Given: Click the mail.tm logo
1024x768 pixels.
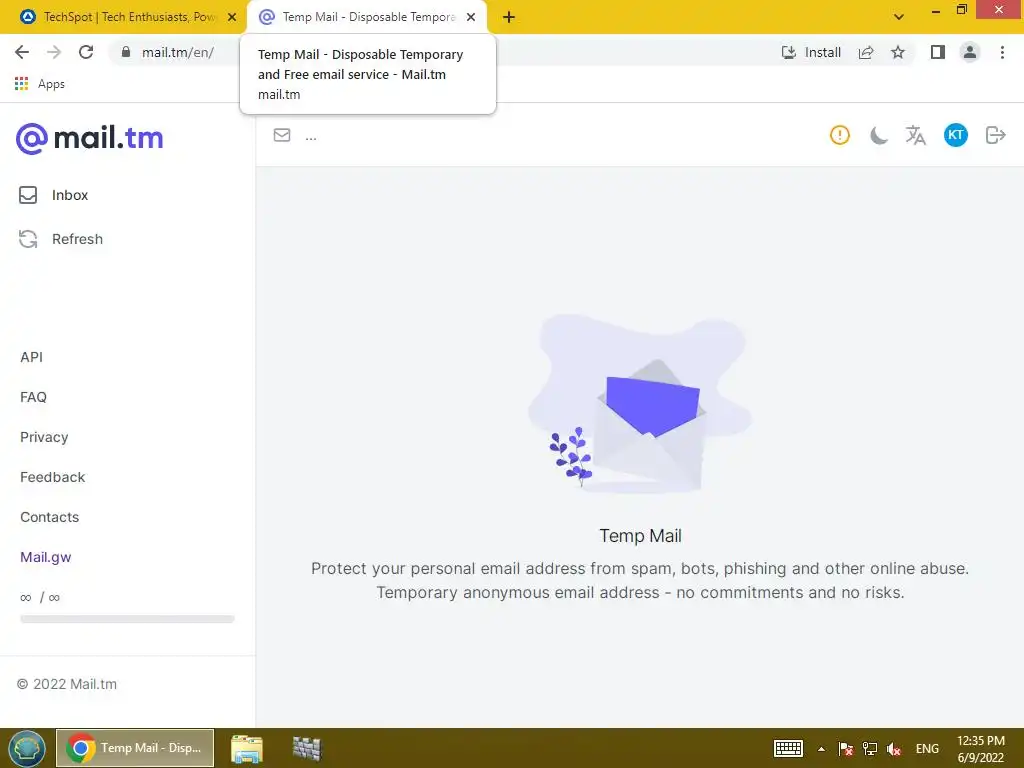Looking at the screenshot, I should coord(89,138).
